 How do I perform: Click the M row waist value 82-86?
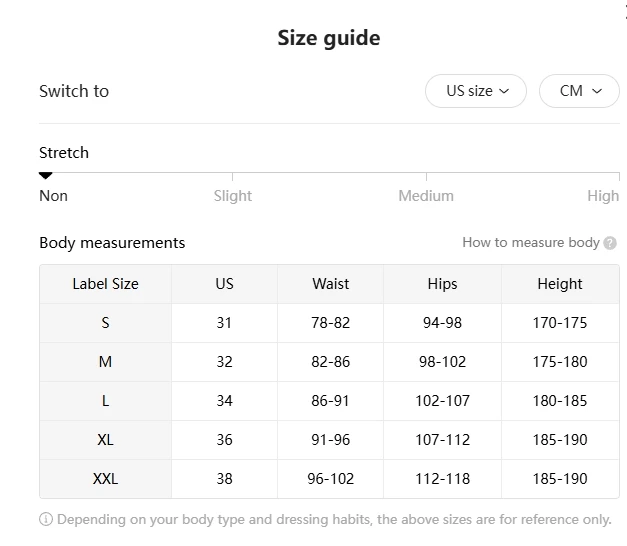330,362
